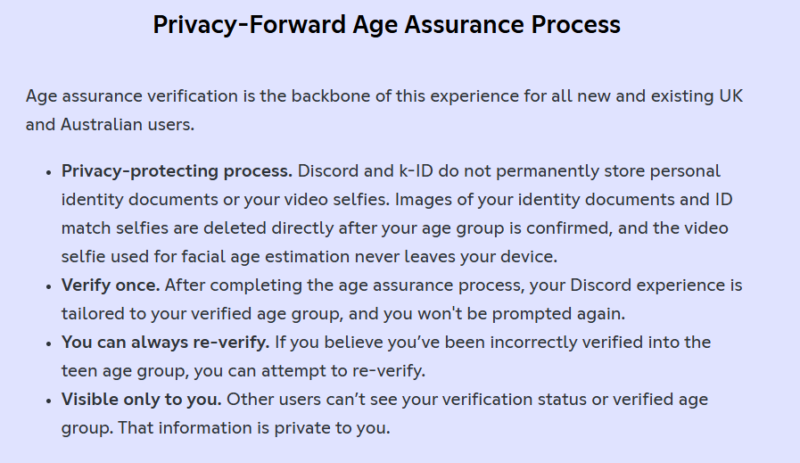Viewport: 800px width, 463px height.
Task: Click 'facial age estimation' in first bullet
Action: point(265,256)
